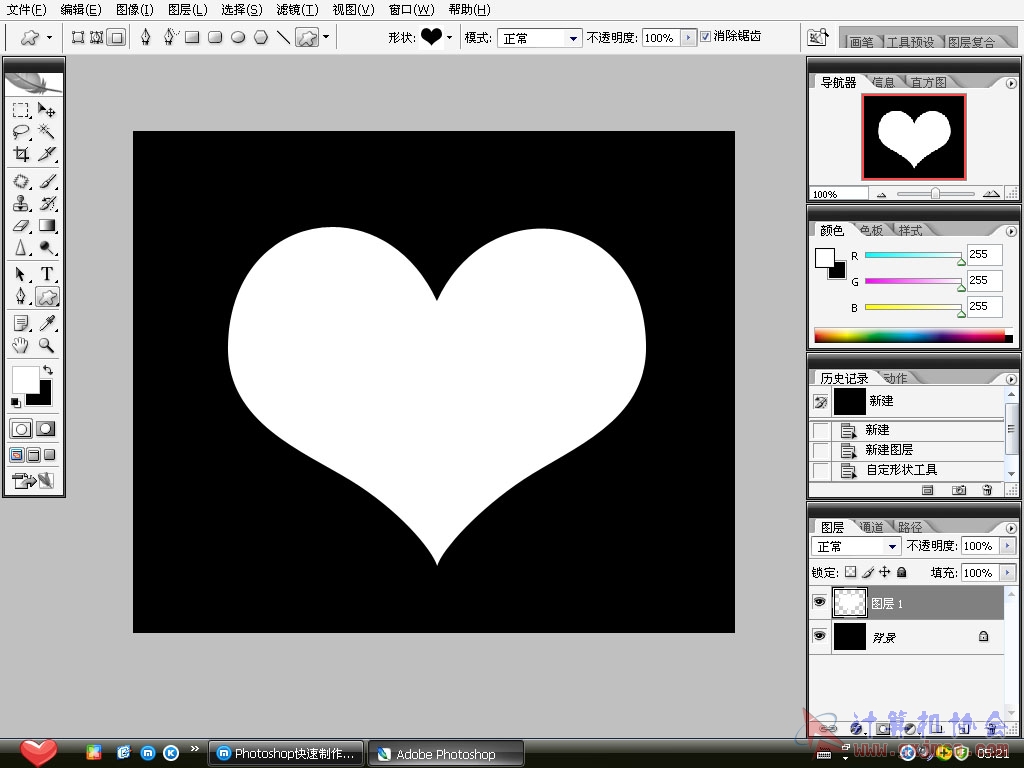Select the Notes tool
1024x768 pixels.
pyautogui.click(x=21, y=323)
